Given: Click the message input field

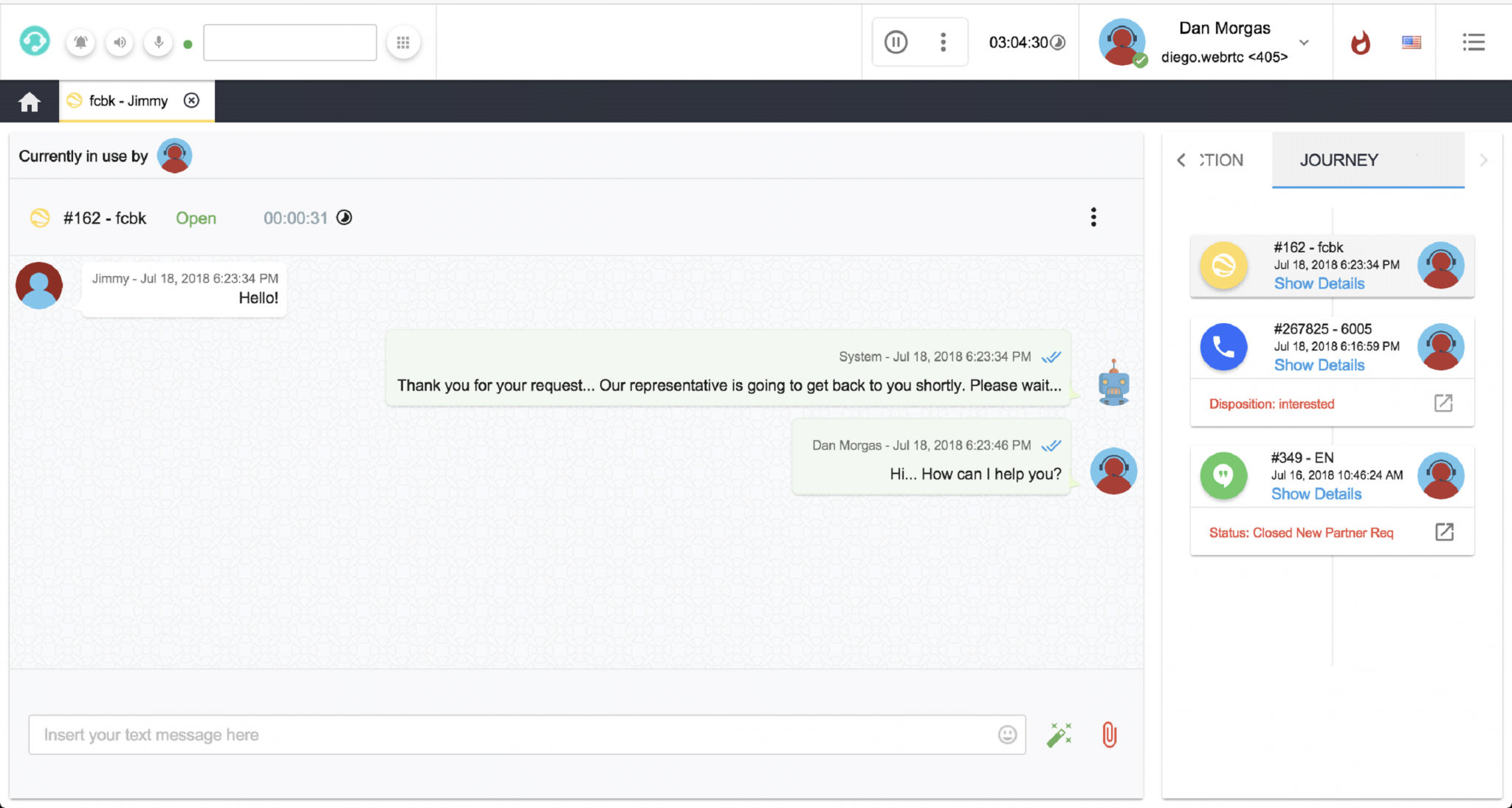Looking at the screenshot, I should pyautogui.click(x=517, y=734).
